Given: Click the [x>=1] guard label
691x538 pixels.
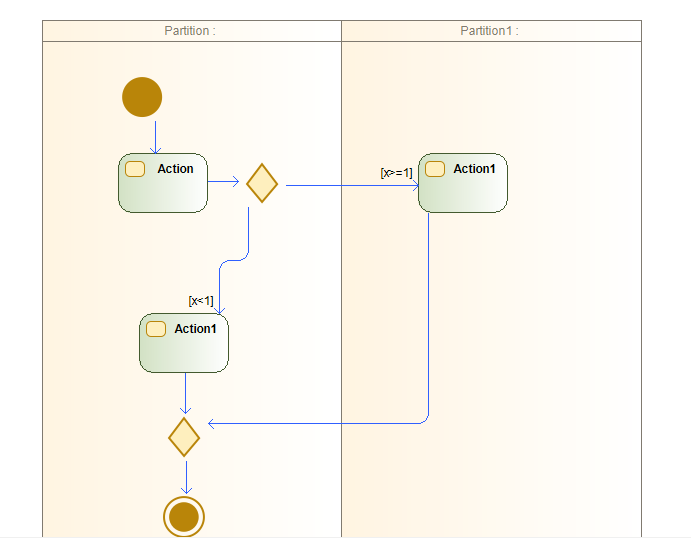Looking at the screenshot, I should [x=396, y=172].
